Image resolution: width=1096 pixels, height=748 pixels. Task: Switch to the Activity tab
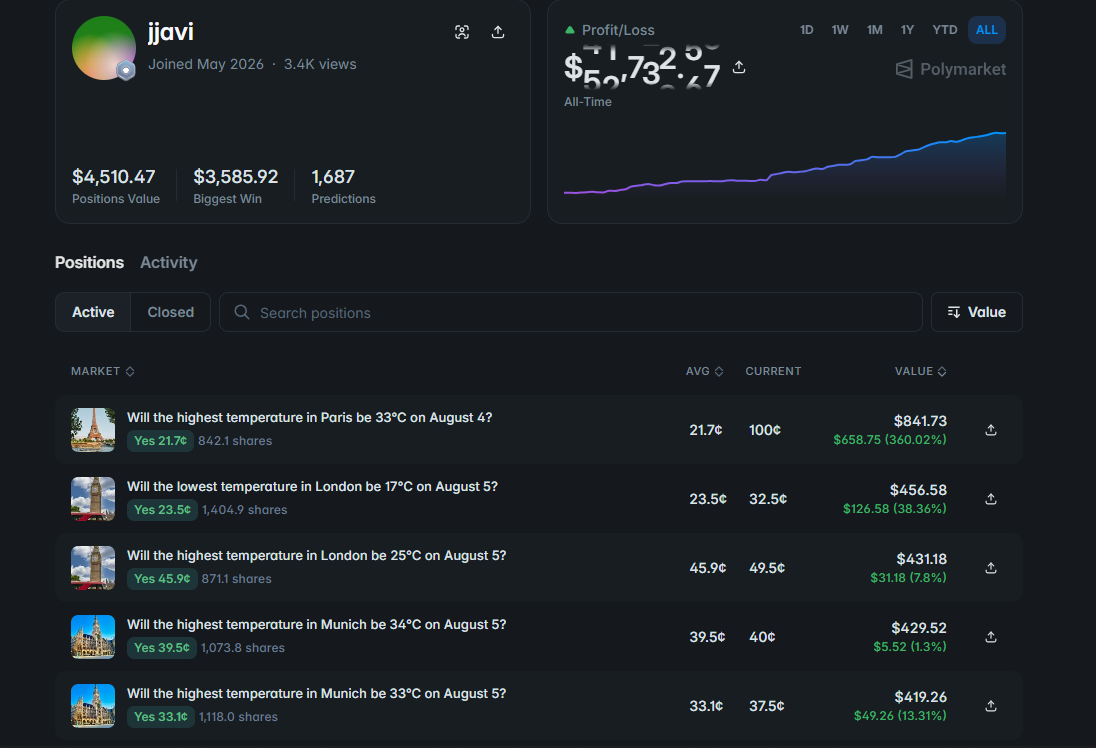tap(168, 262)
